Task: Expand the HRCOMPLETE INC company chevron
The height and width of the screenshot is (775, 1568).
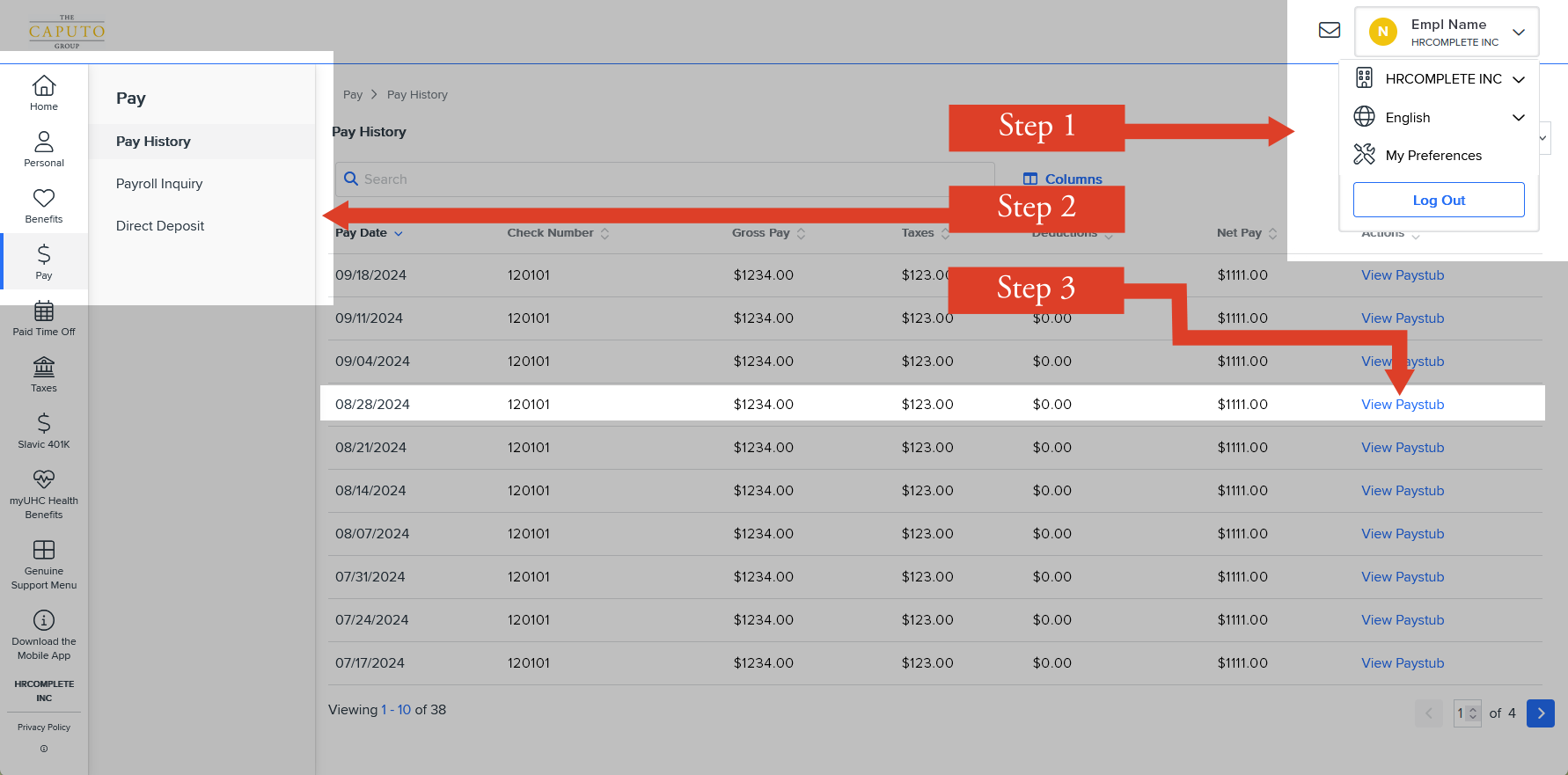Action: pyautogui.click(x=1518, y=79)
